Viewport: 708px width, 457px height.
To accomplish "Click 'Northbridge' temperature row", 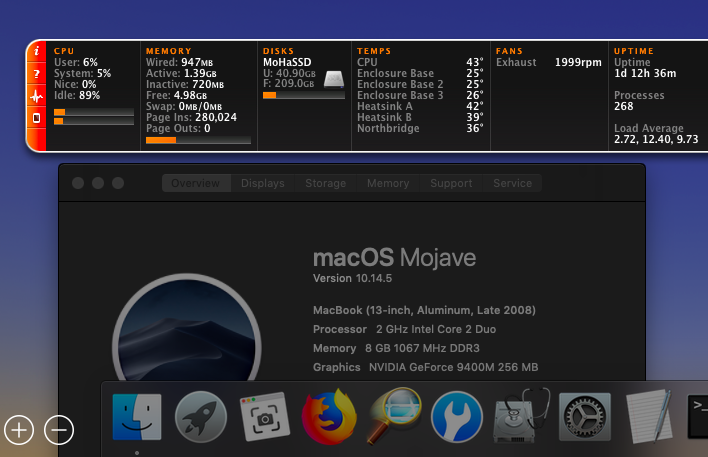I will click(420, 129).
